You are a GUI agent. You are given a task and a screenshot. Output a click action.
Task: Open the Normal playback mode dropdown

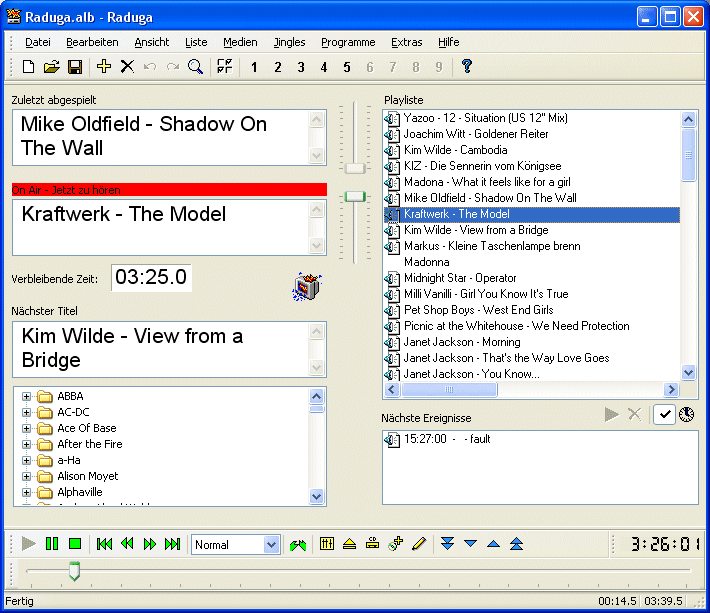tap(271, 545)
